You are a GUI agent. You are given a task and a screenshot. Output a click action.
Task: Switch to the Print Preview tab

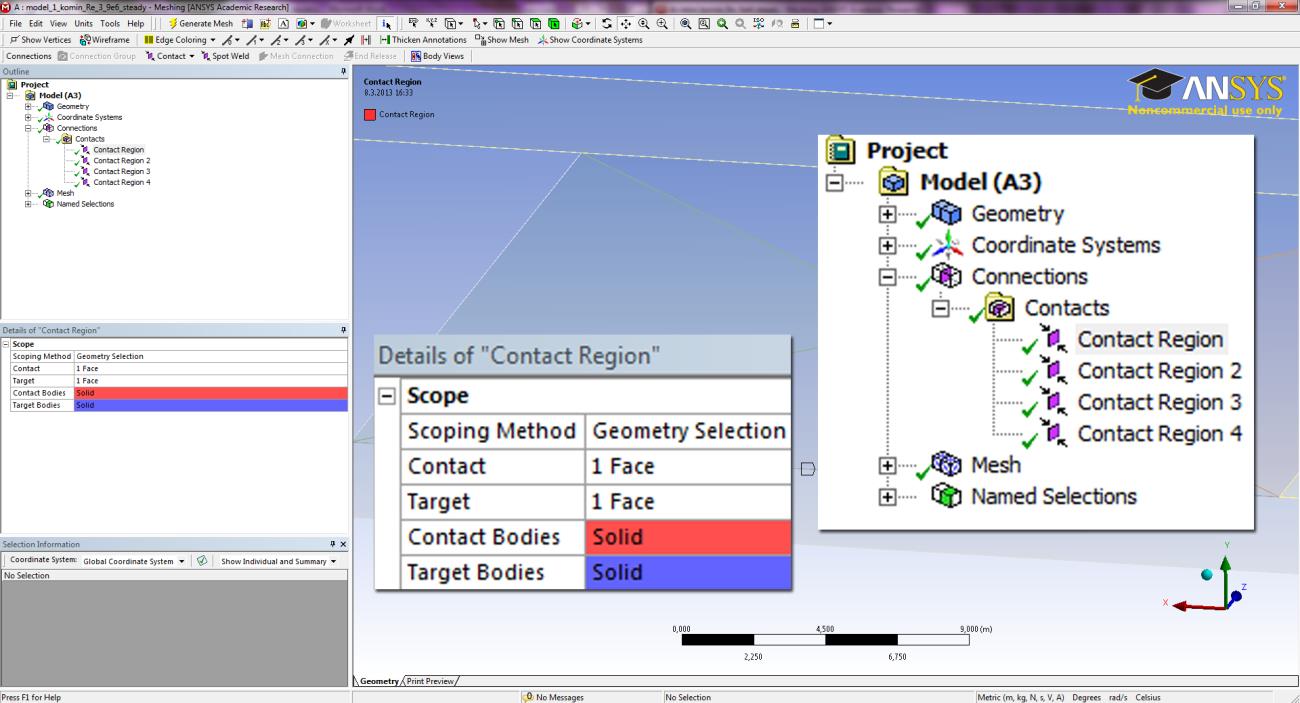pos(430,682)
